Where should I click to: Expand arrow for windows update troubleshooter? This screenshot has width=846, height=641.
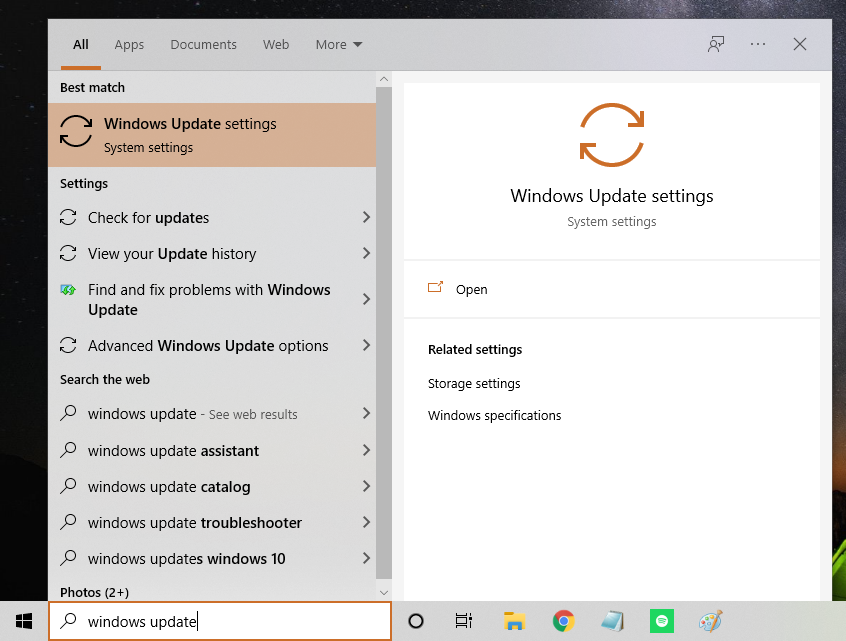pos(366,522)
